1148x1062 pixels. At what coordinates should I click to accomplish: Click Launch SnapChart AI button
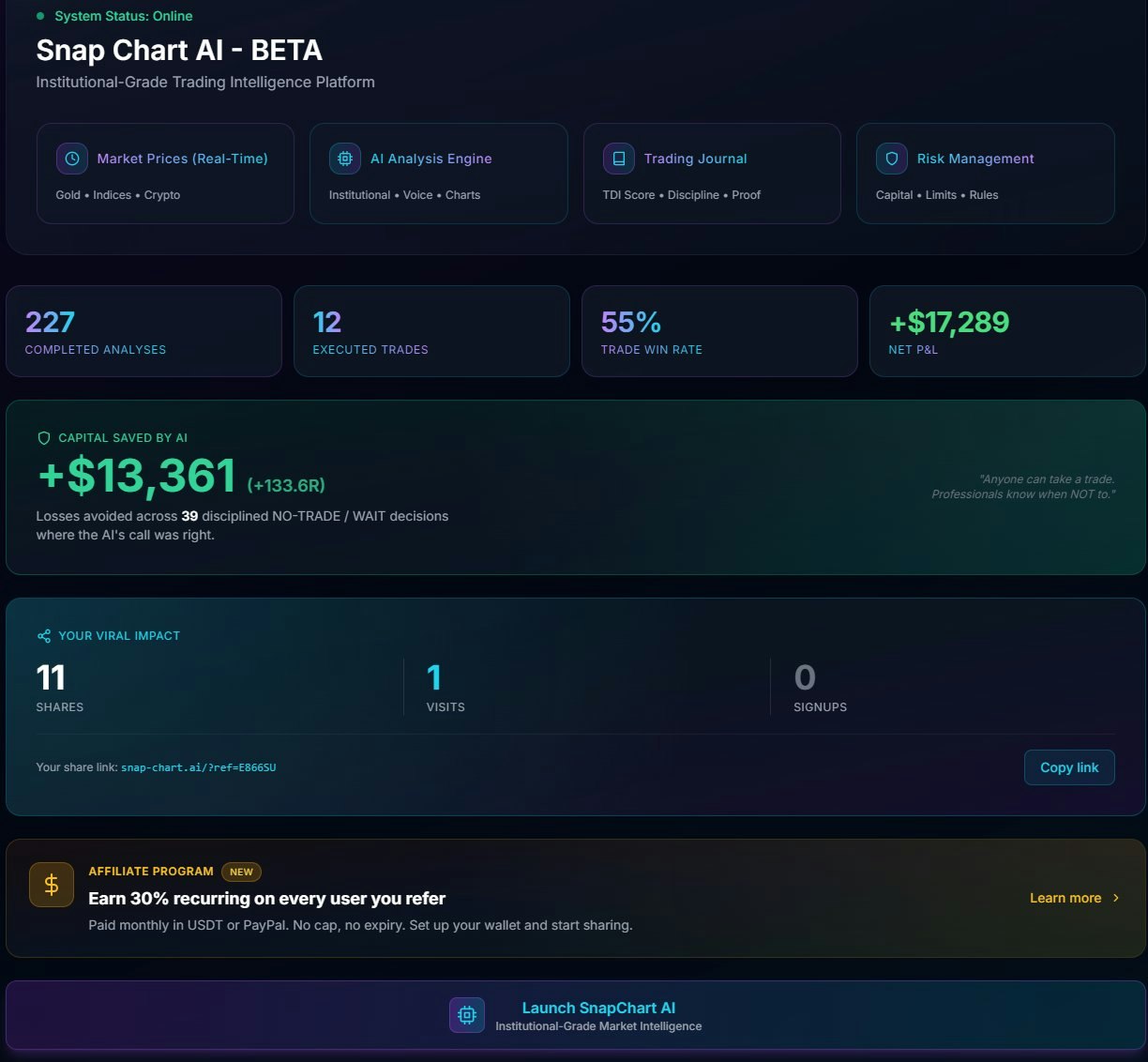(x=576, y=1015)
